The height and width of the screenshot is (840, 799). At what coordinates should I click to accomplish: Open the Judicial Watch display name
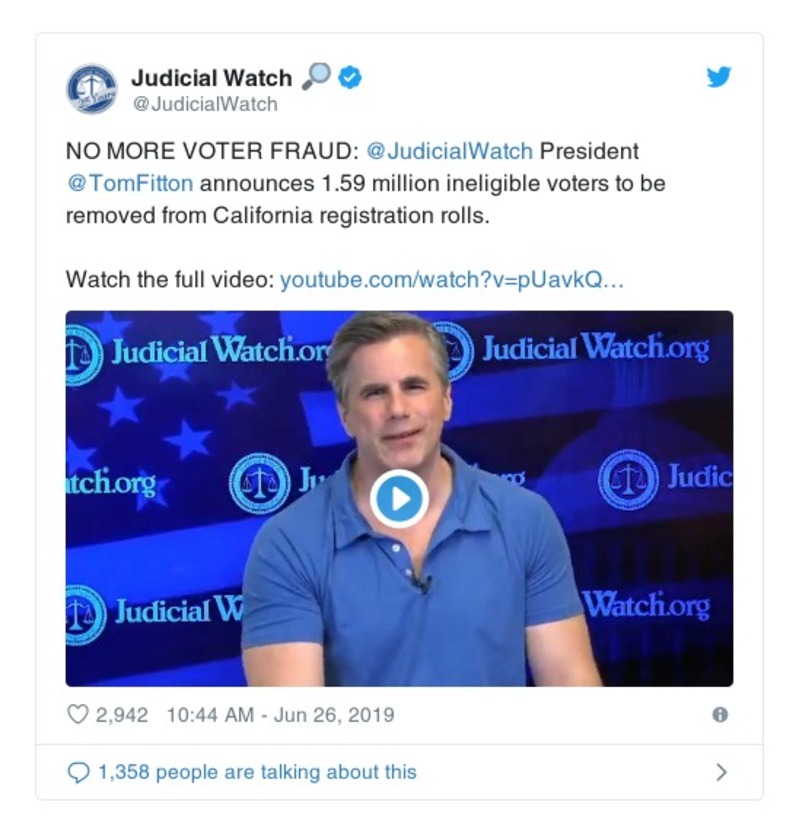click(212, 78)
